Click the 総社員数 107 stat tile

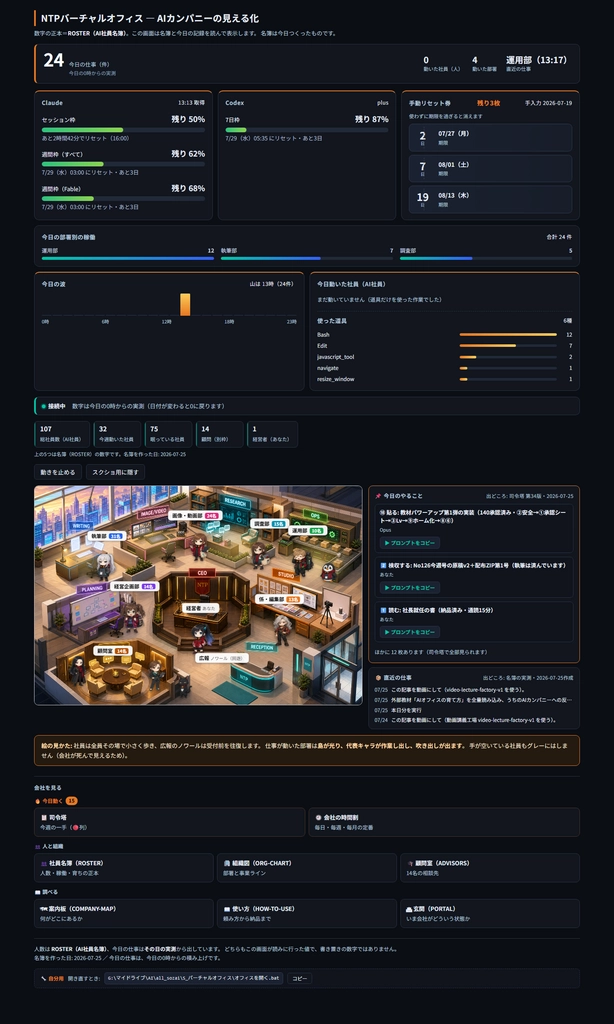62,434
